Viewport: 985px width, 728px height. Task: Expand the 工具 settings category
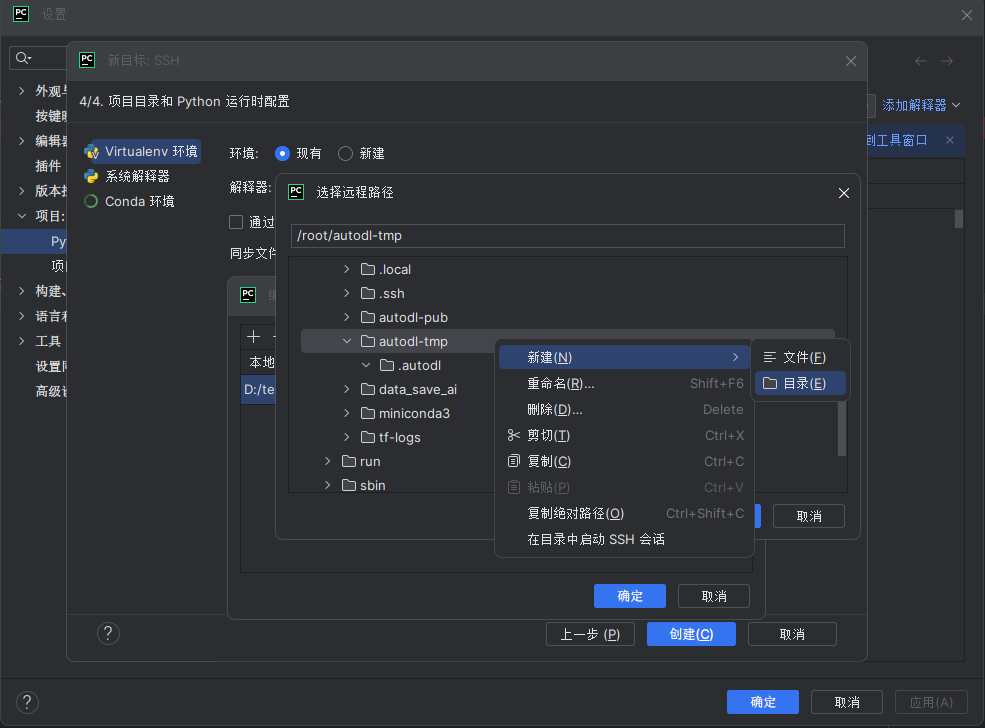[22, 341]
